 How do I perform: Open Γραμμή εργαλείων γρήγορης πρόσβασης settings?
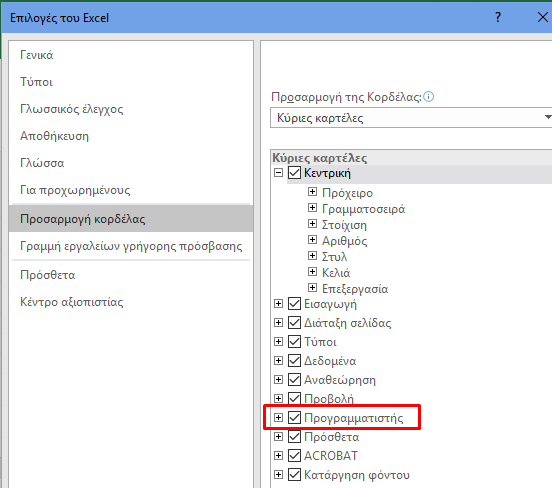(131, 246)
